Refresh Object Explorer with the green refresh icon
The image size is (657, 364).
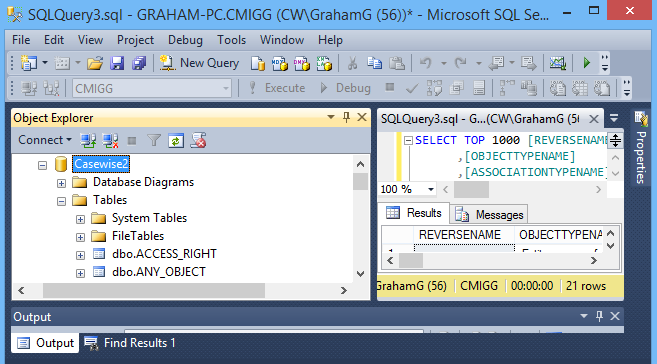(176, 140)
